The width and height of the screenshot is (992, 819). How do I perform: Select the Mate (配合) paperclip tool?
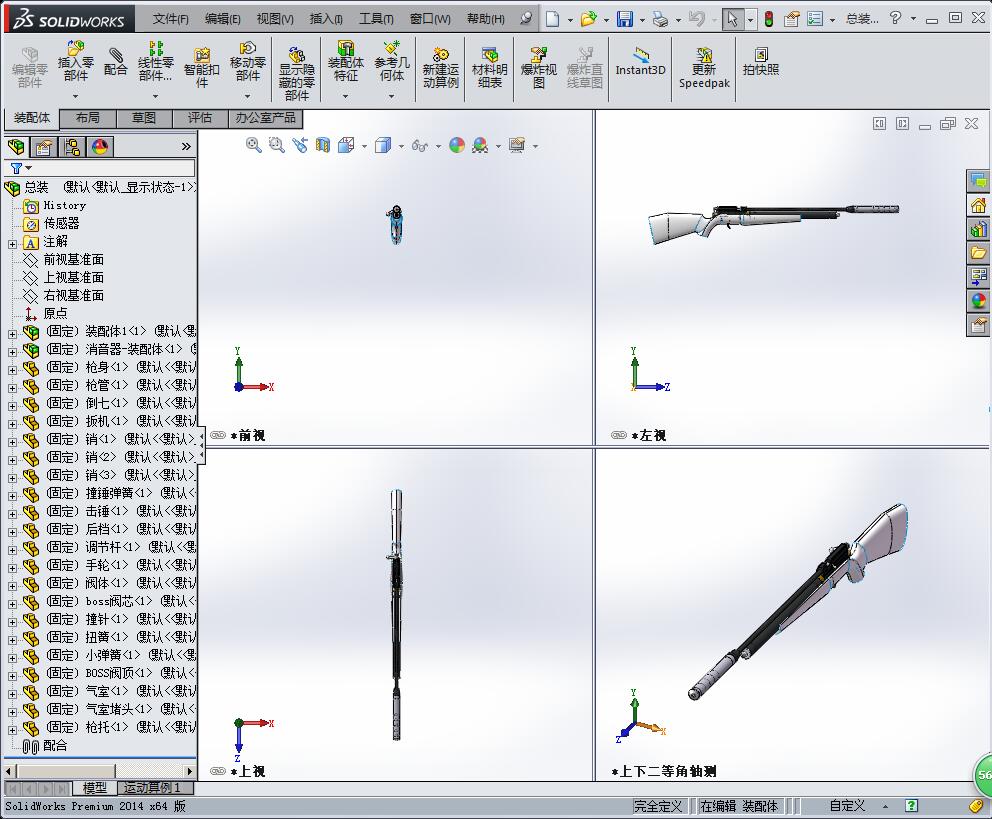click(x=116, y=62)
